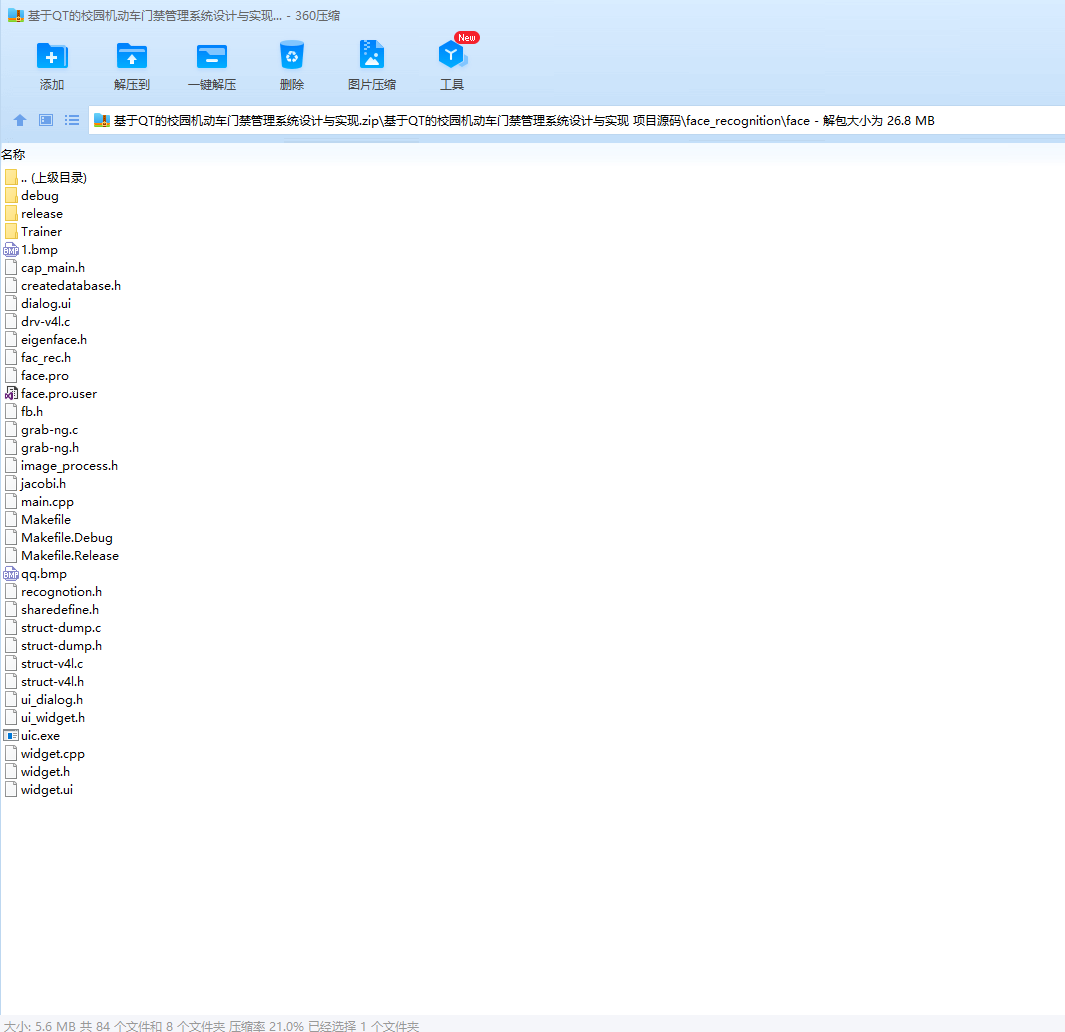Select the ui_widget.h file

[x=45, y=717]
